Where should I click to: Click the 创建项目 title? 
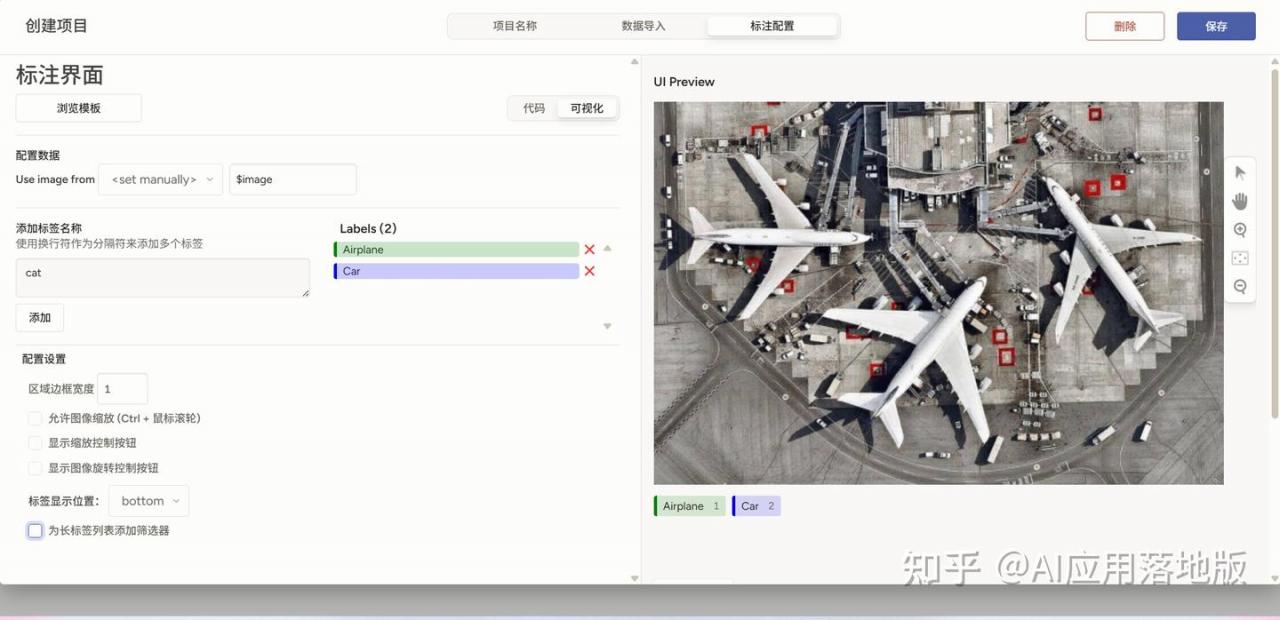(57, 26)
